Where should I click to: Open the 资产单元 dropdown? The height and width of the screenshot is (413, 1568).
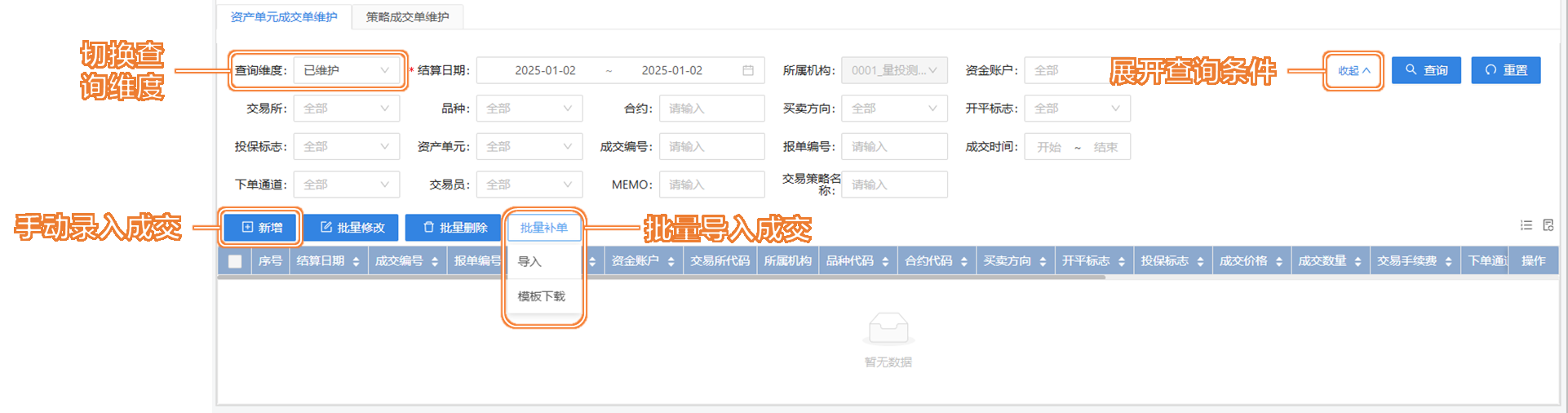click(529, 146)
